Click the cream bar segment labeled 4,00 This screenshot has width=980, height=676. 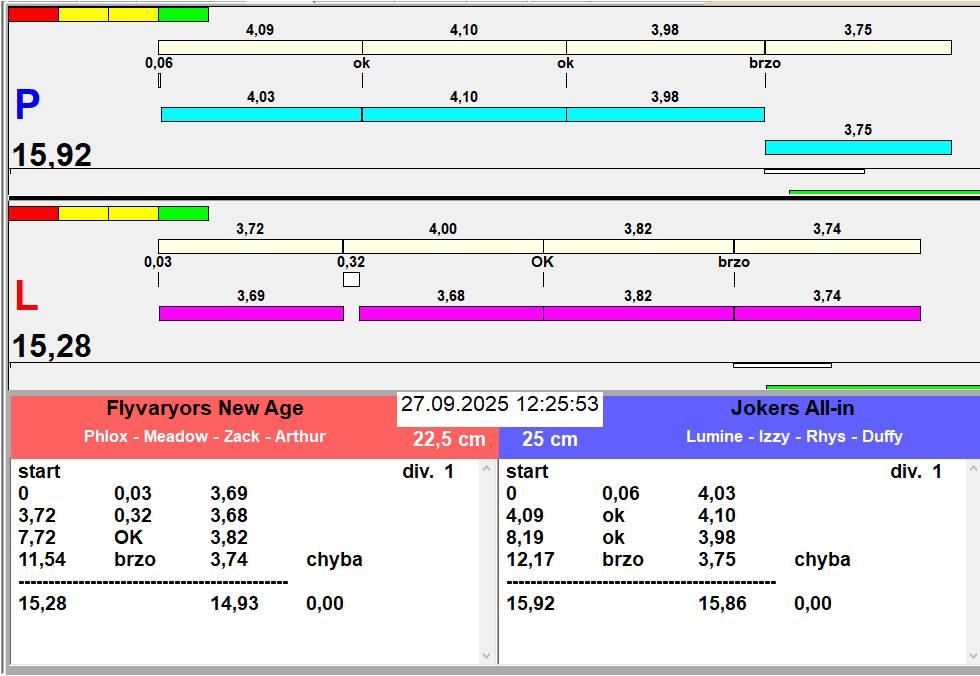coord(443,247)
